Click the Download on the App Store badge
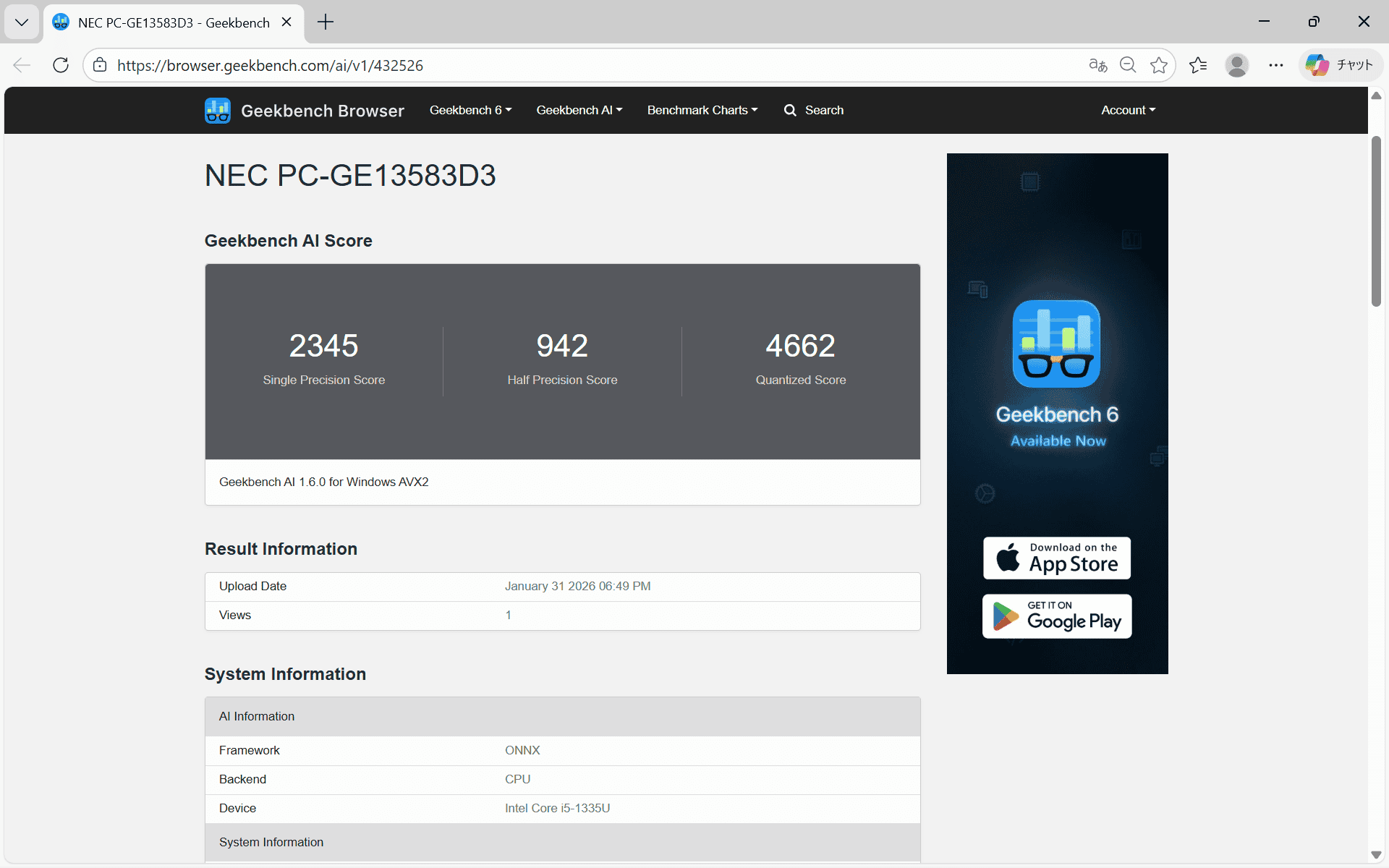The image size is (1389, 868). [1056, 558]
